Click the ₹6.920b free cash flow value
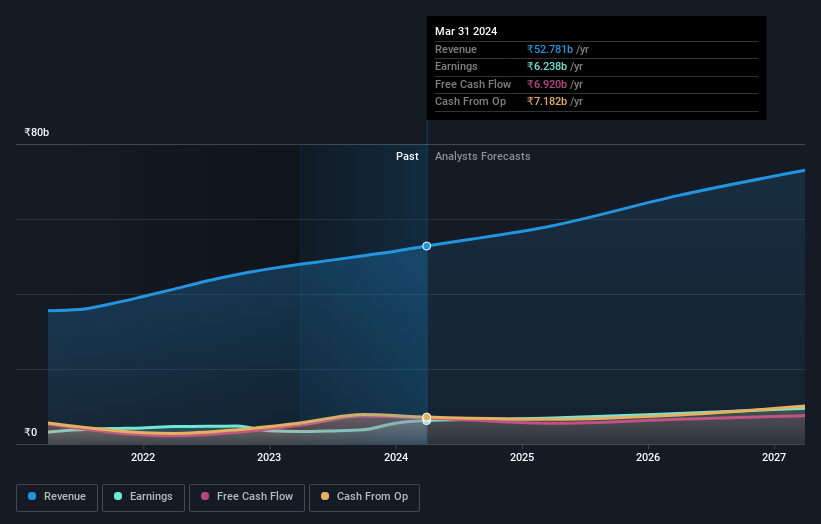The width and height of the screenshot is (821, 524). tap(547, 84)
